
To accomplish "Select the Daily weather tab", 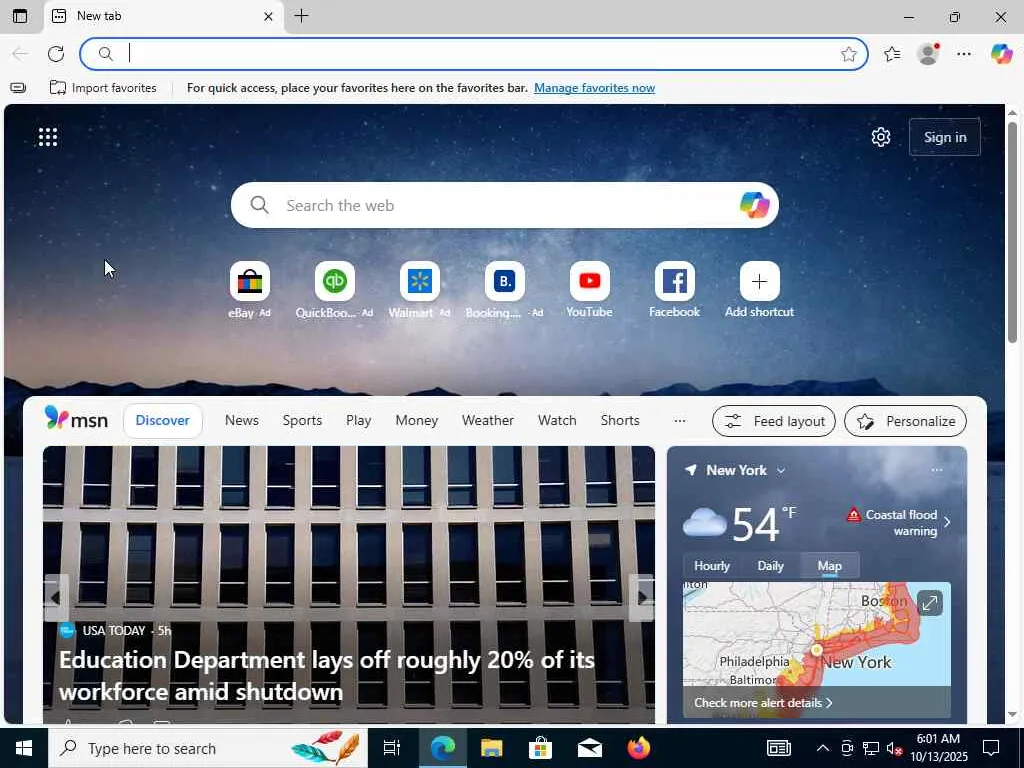I will tap(771, 566).
